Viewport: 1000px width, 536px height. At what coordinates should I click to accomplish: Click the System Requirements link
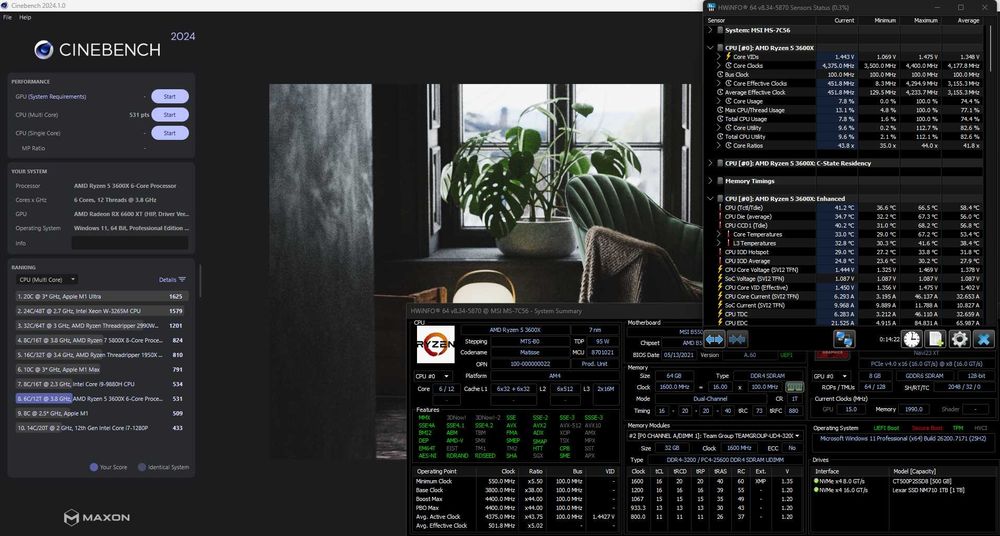[57, 96]
